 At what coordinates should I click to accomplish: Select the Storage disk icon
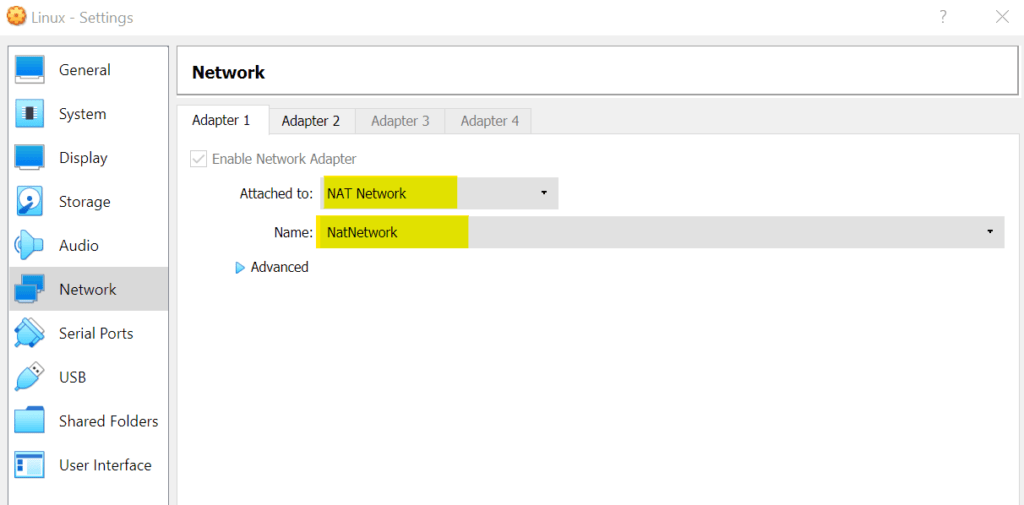(x=29, y=201)
